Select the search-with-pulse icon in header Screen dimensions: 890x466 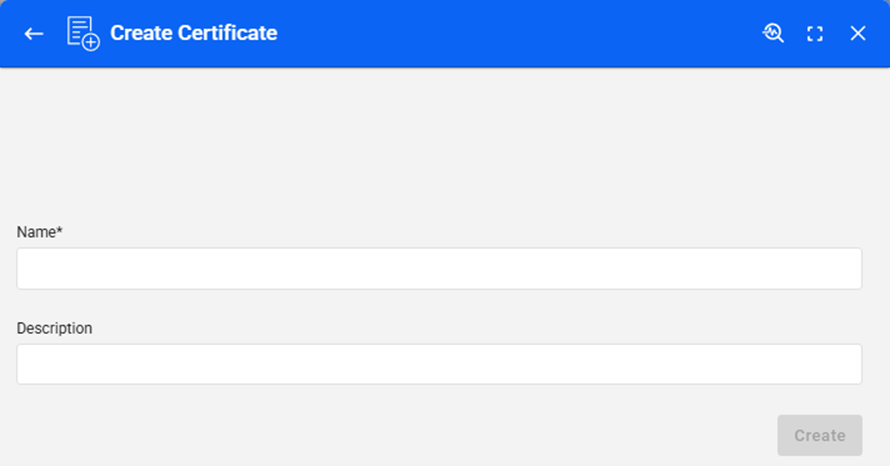pos(773,33)
